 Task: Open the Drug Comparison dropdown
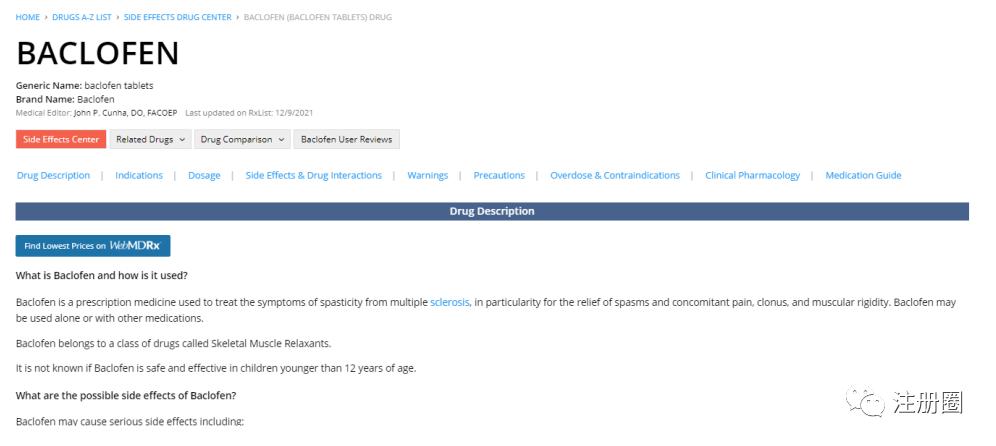pos(243,140)
